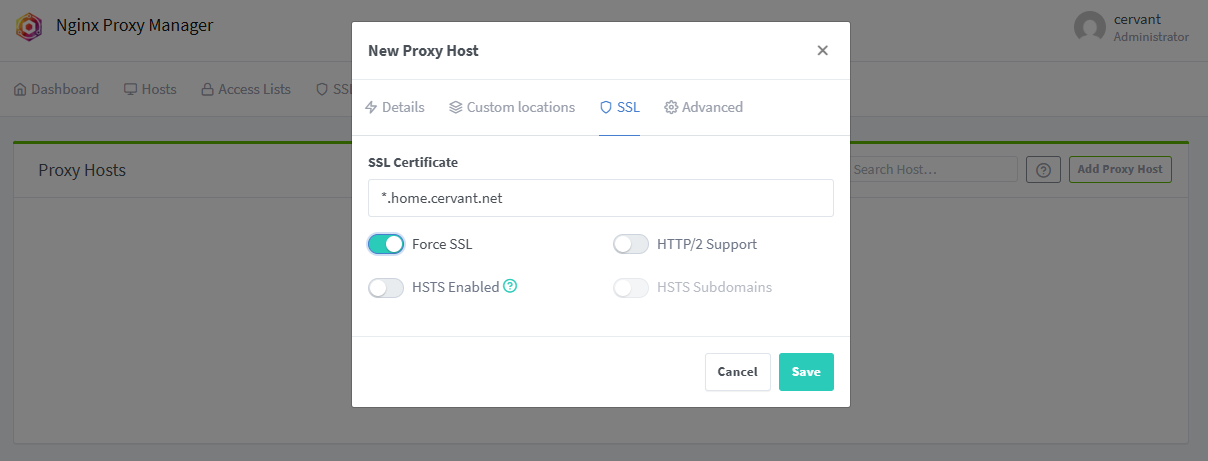Save the new proxy host

(x=805, y=372)
